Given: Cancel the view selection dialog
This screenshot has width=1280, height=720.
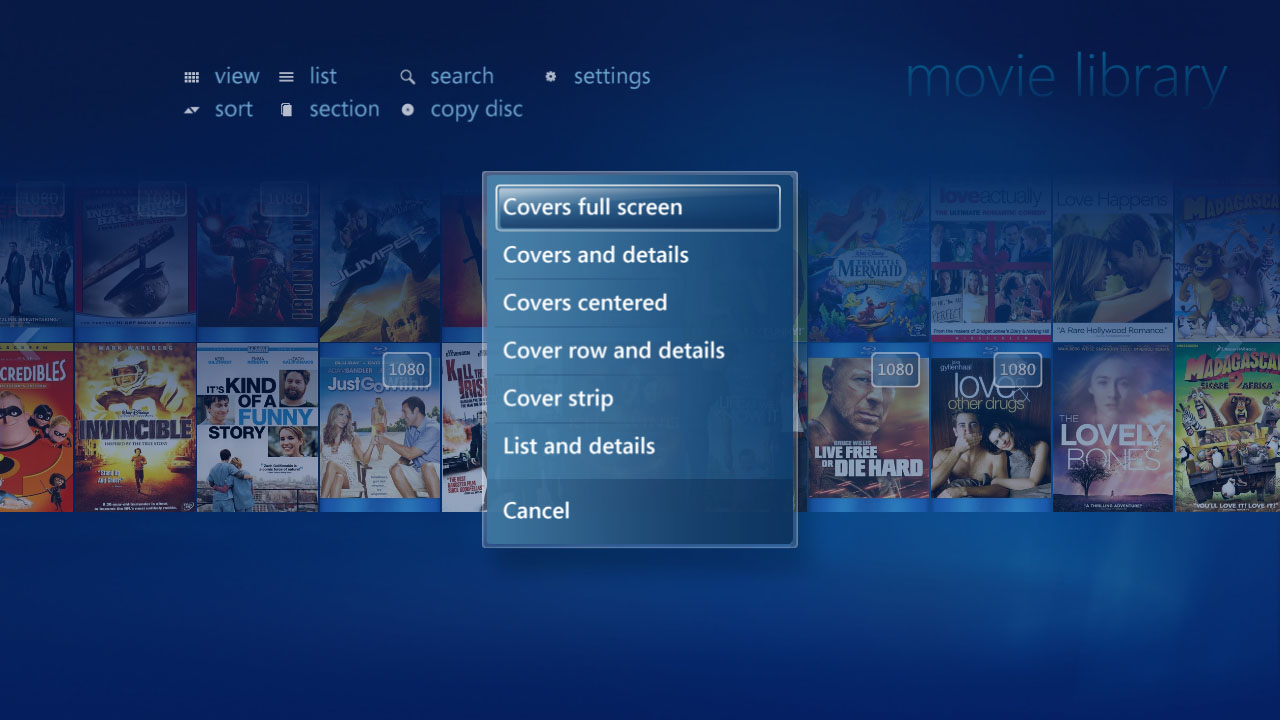Looking at the screenshot, I should (638, 510).
